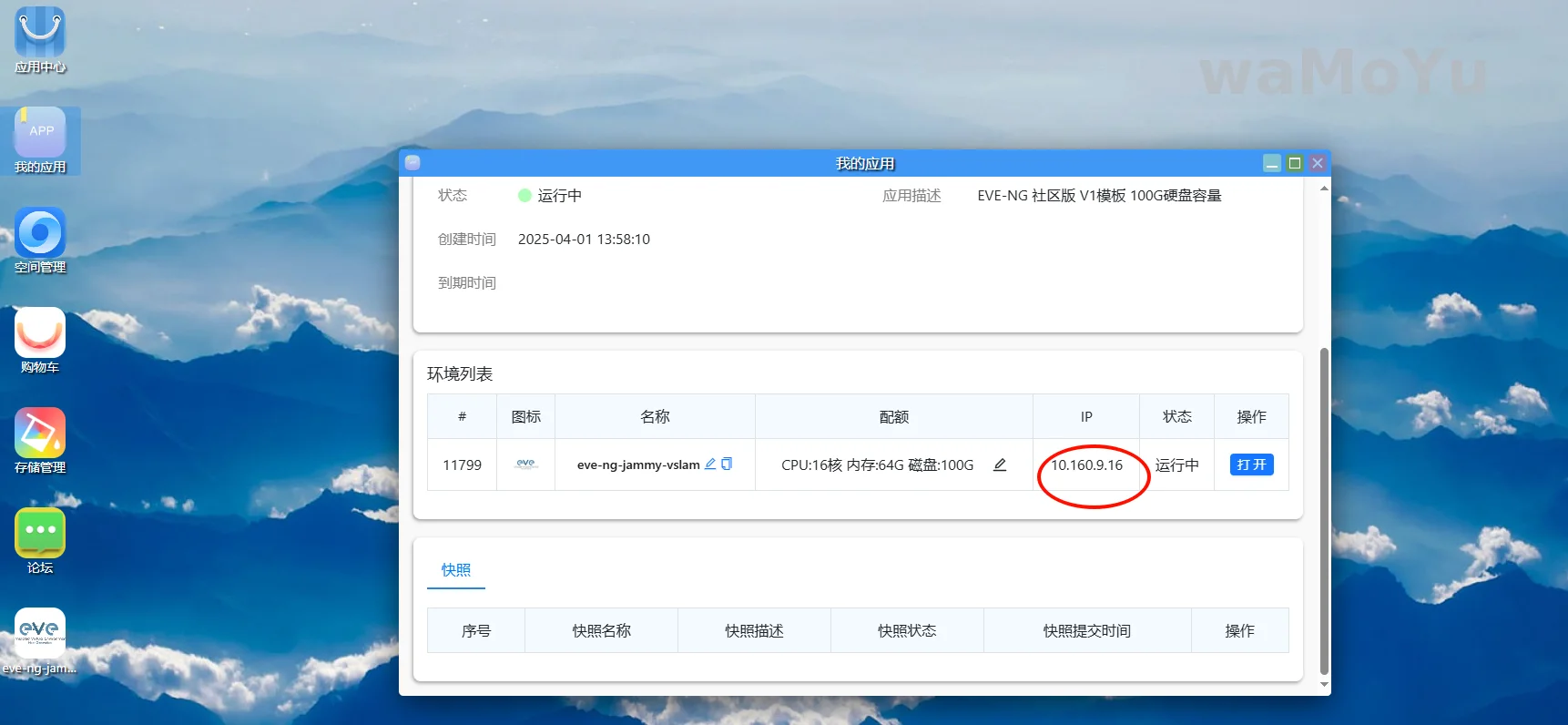This screenshot has height=725, width=1568.
Task: Maximize the 我的应用 window
Action: [1295, 163]
